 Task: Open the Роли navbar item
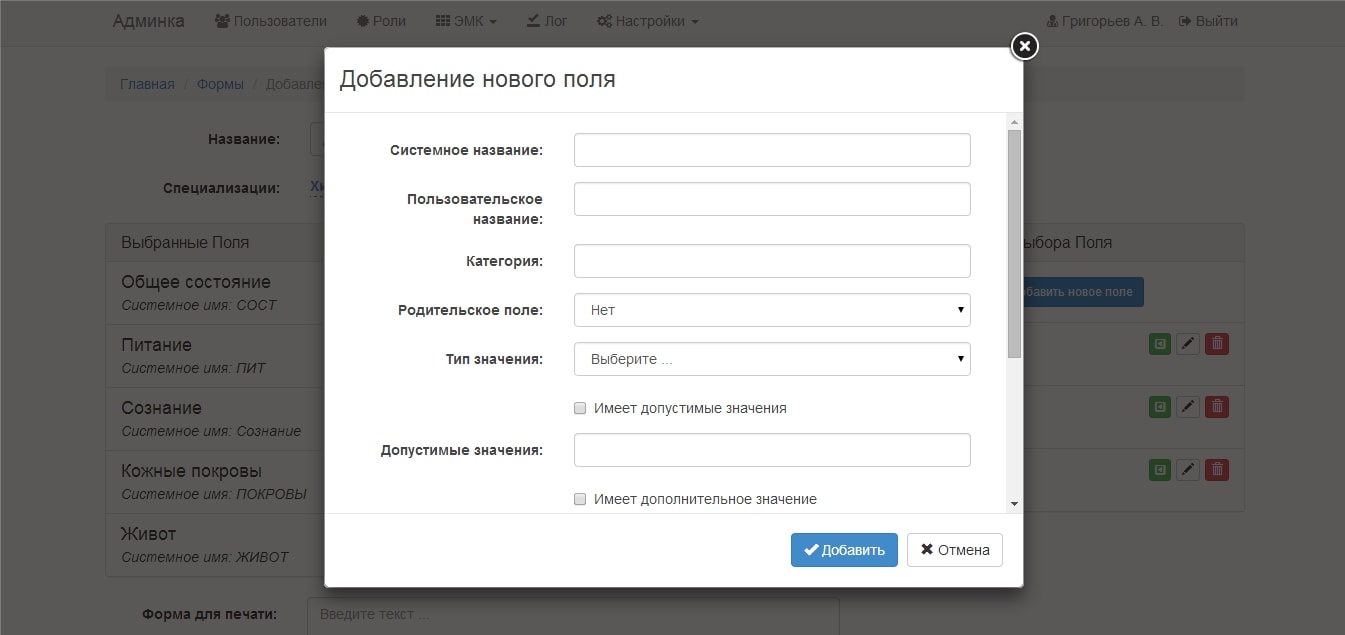381,21
